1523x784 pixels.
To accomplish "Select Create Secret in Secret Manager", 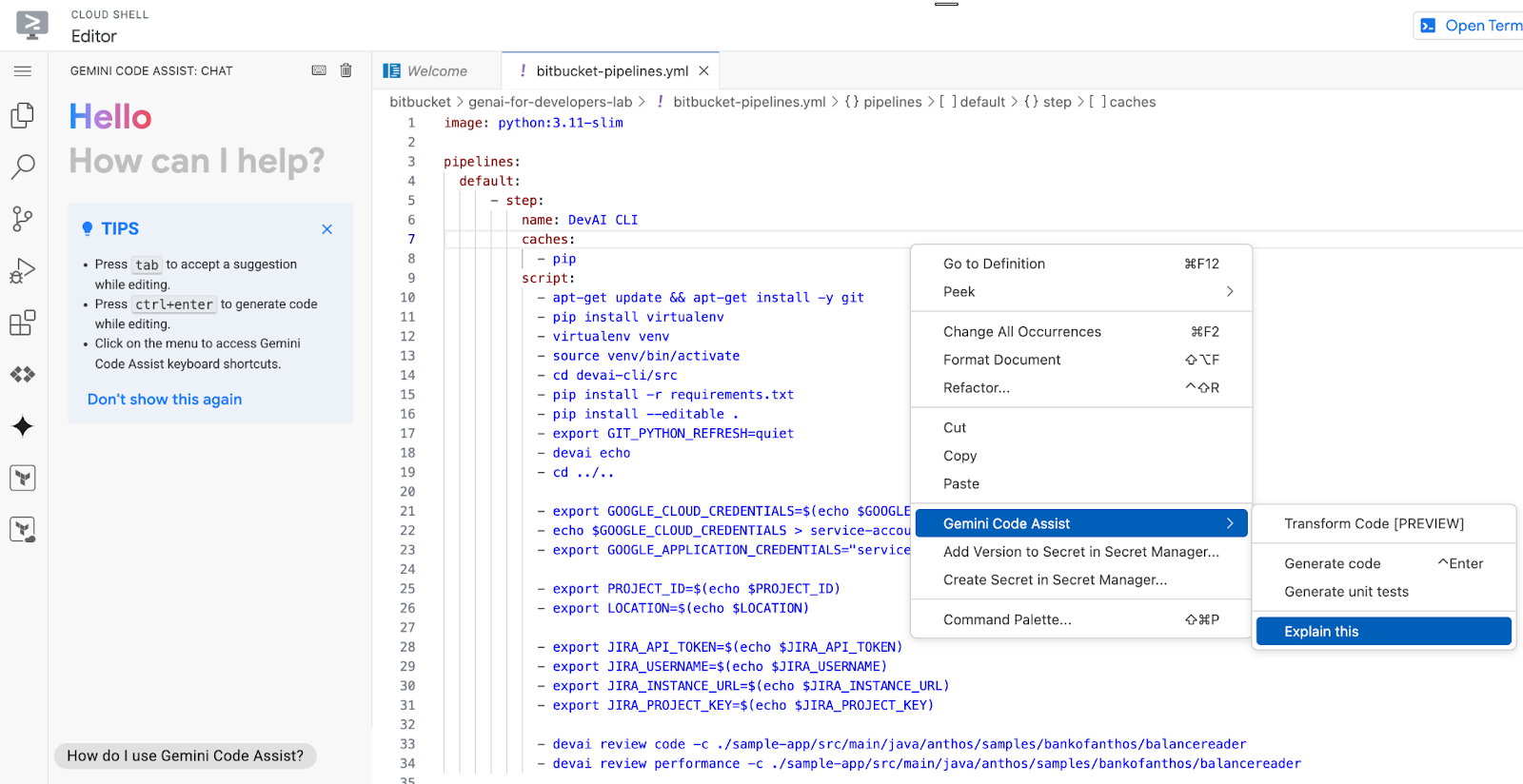I will [x=1081, y=580].
